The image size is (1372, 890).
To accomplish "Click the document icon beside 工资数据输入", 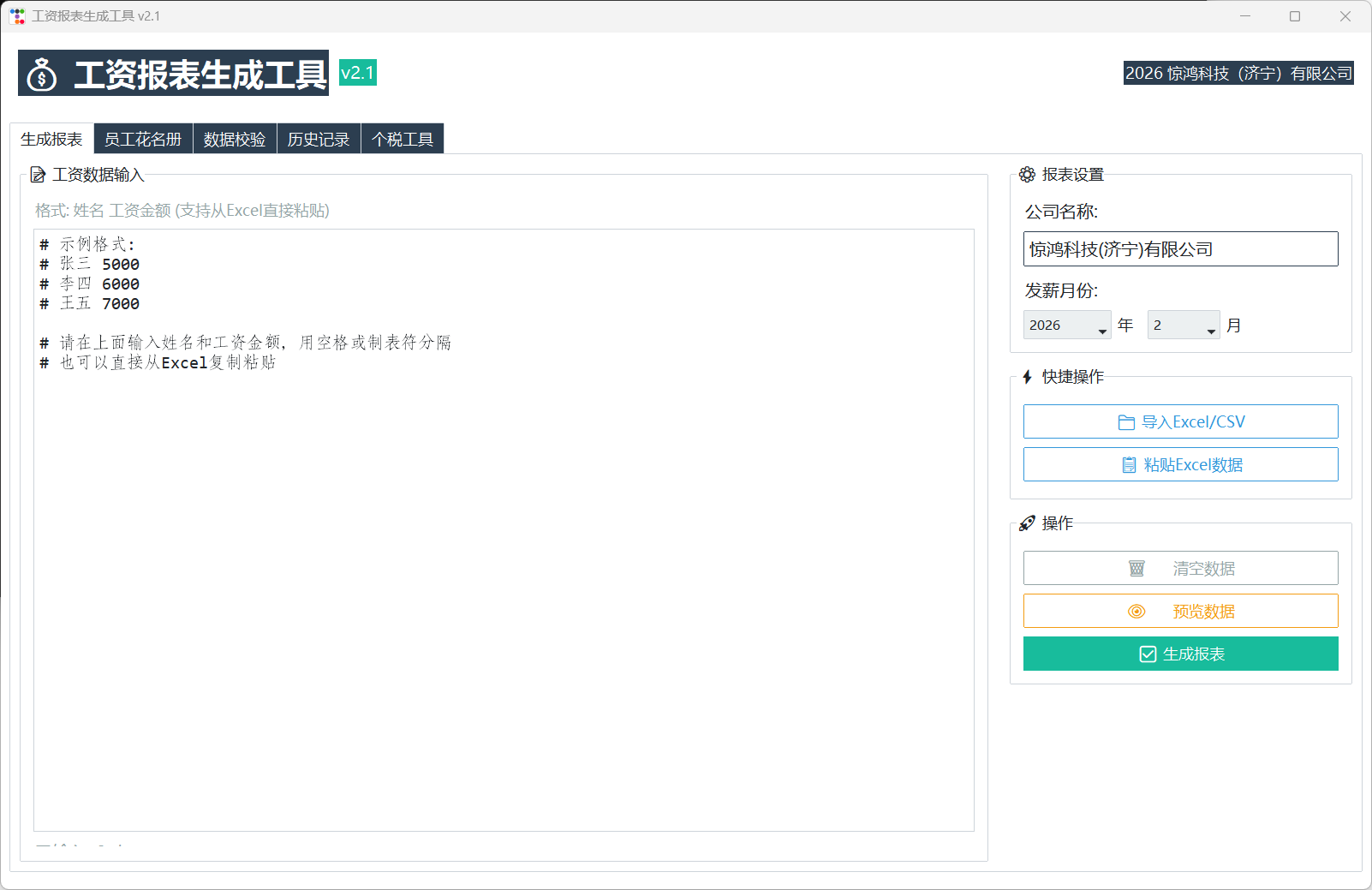I will (x=38, y=175).
